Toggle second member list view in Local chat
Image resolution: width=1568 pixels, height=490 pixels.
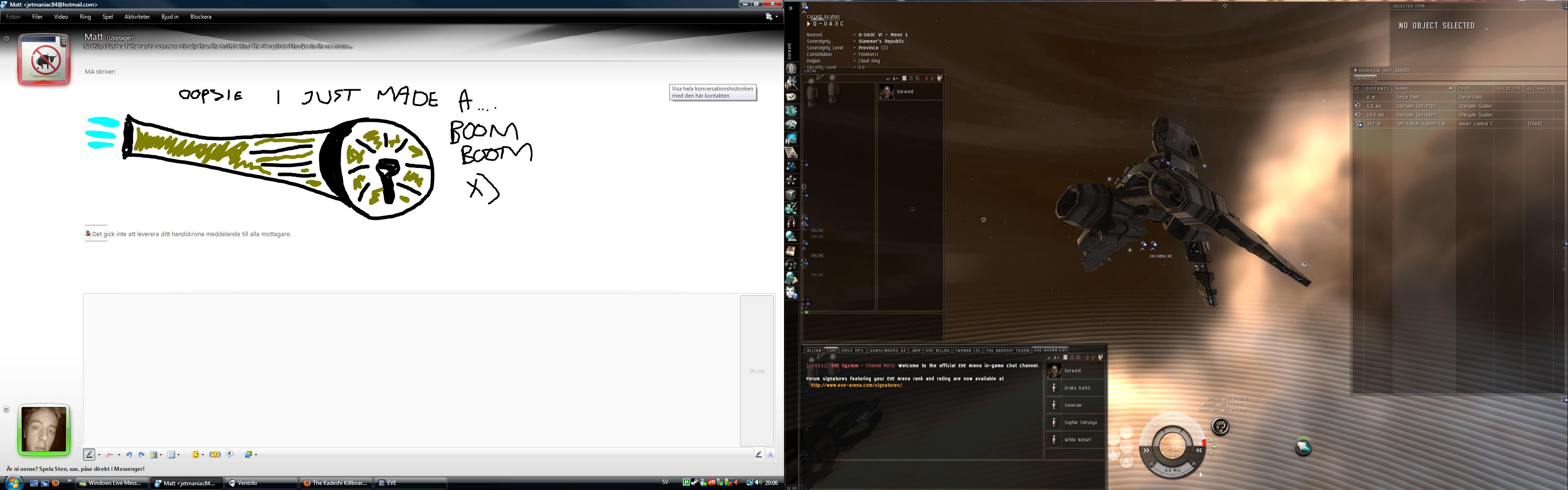[x=911, y=78]
